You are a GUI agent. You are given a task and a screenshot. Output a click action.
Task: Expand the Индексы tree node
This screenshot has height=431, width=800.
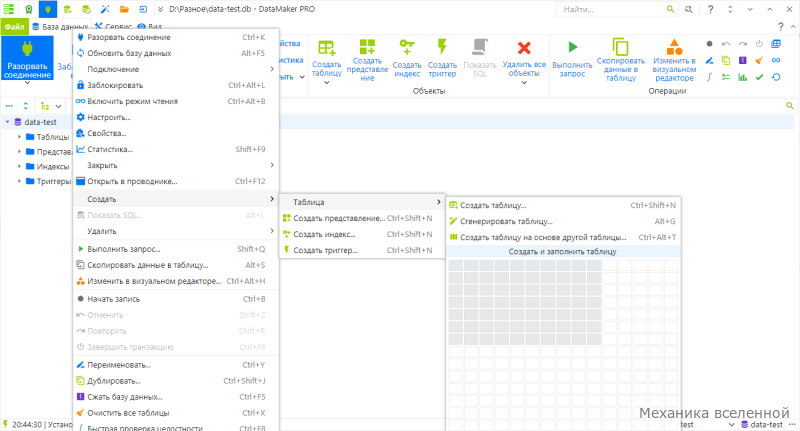[19, 166]
